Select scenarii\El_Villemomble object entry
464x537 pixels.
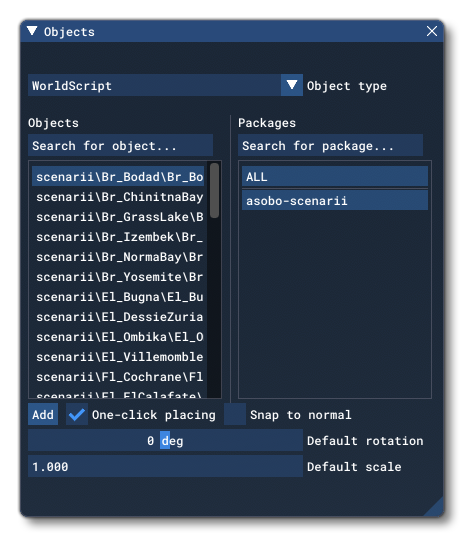pyautogui.click(x=118, y=357)
